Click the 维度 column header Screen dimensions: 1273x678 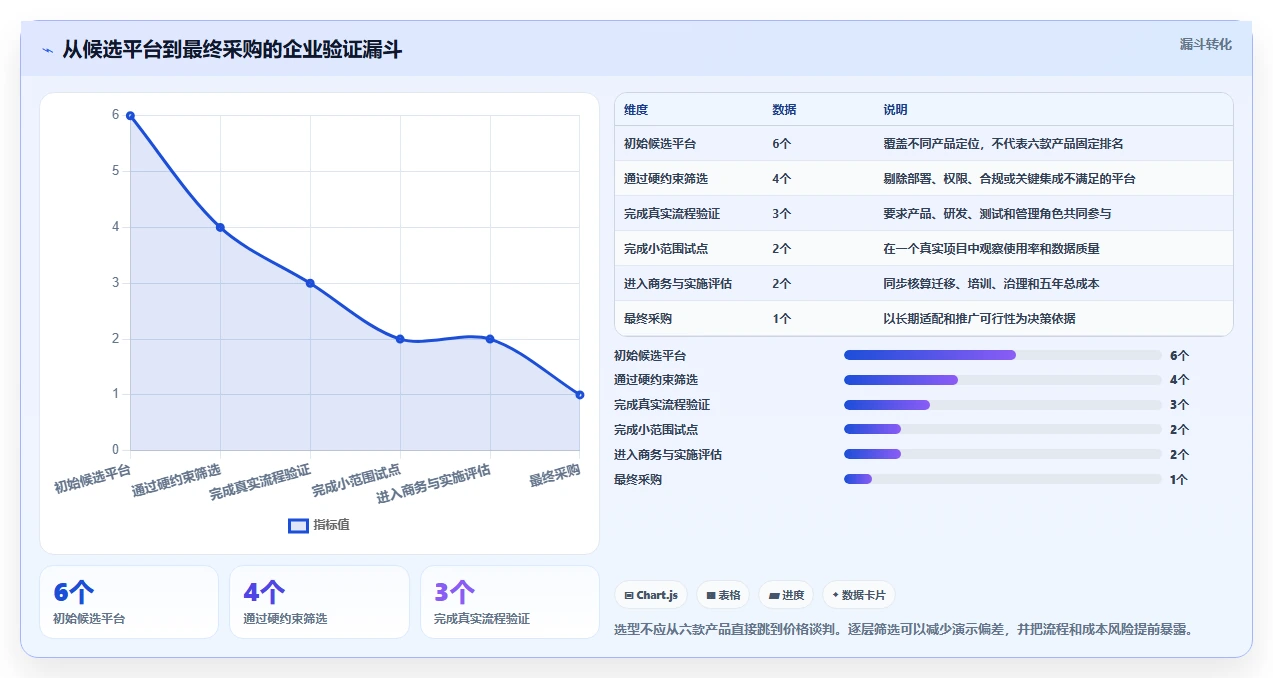click(636, 110)
